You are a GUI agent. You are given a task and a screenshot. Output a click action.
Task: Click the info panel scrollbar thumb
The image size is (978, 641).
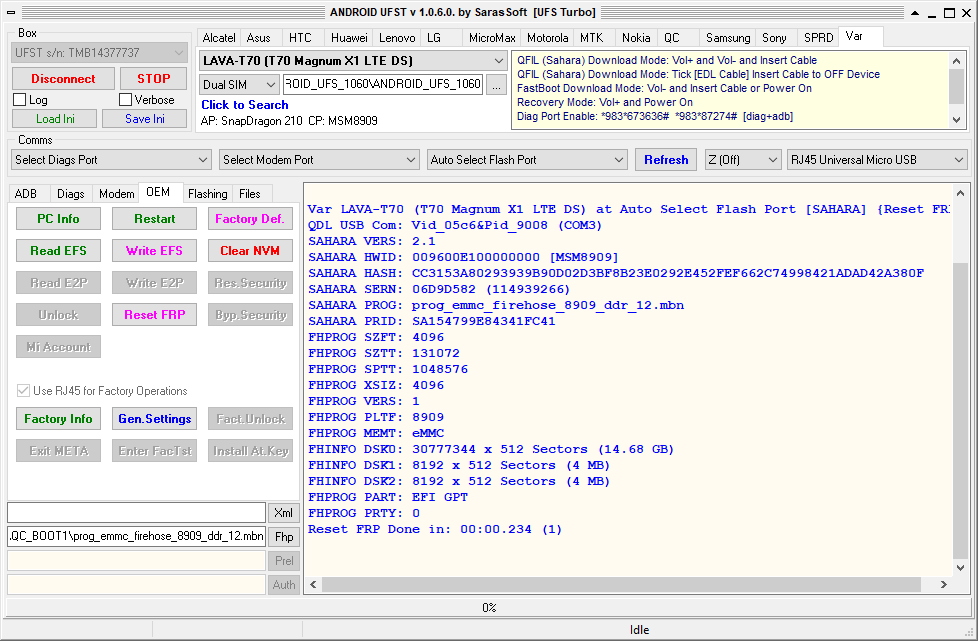click(956, 87)
